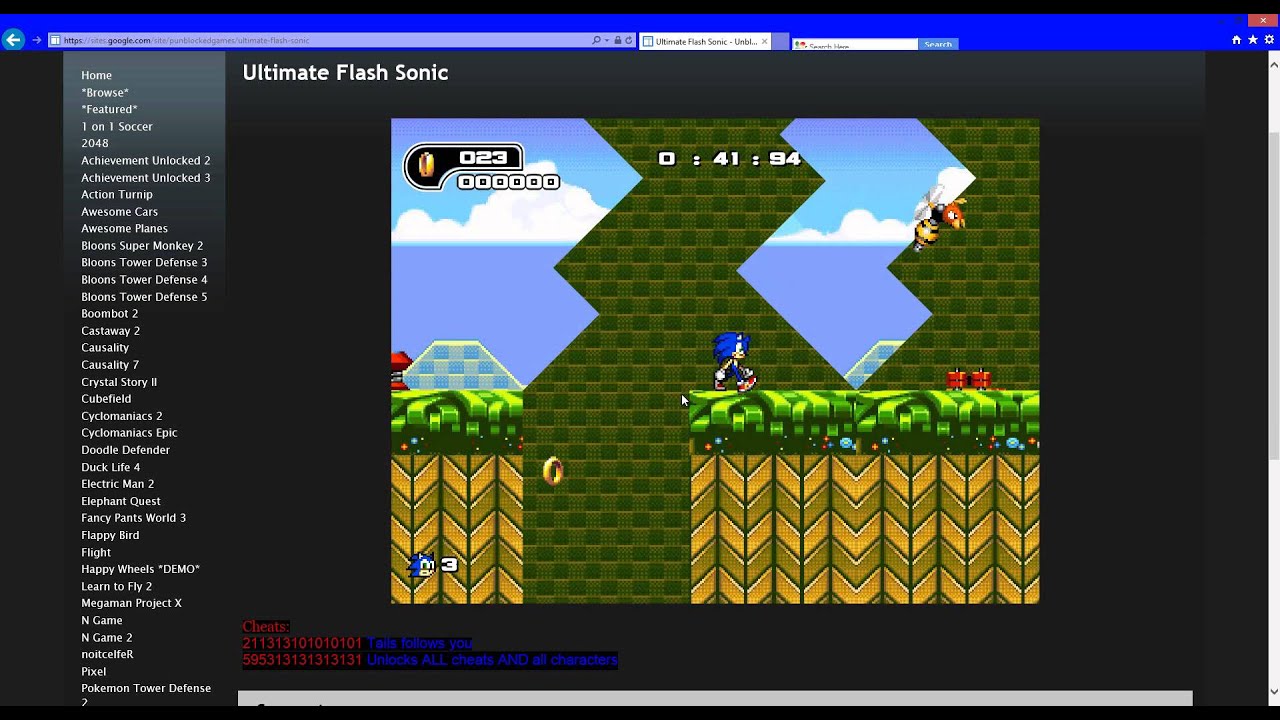This screenshot has height=720, width=1280.
Task: Open Castaway 2 game link
Action: pyautogui.click(x=110, y=330)
